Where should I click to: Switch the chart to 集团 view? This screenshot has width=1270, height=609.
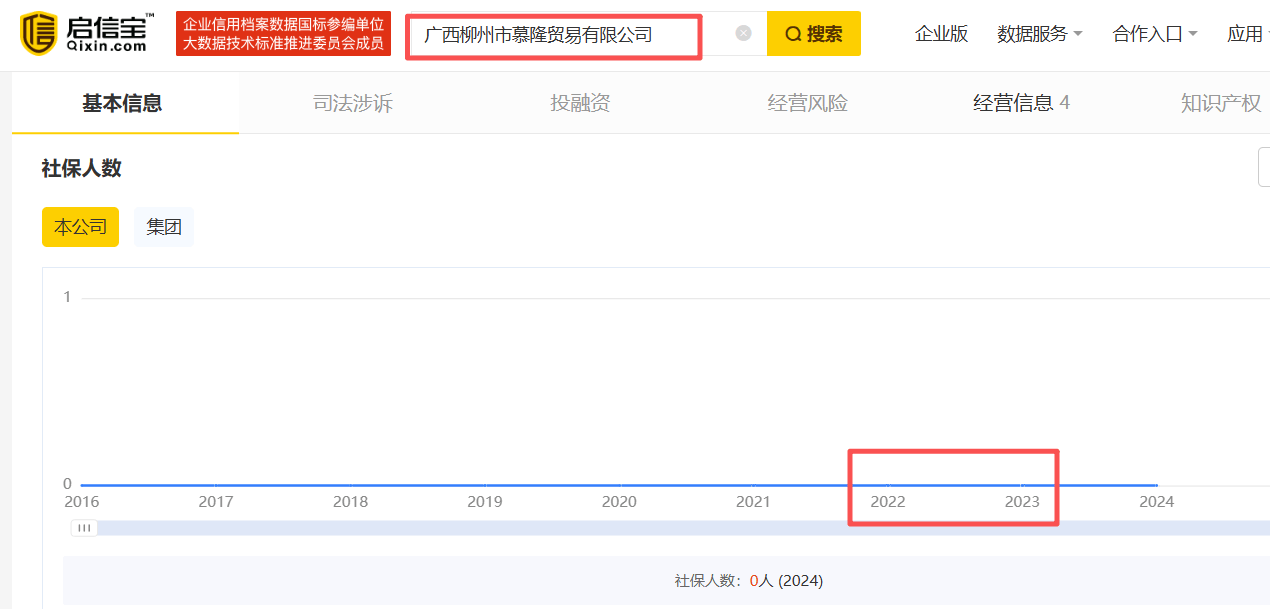click(x=164, y=227)
